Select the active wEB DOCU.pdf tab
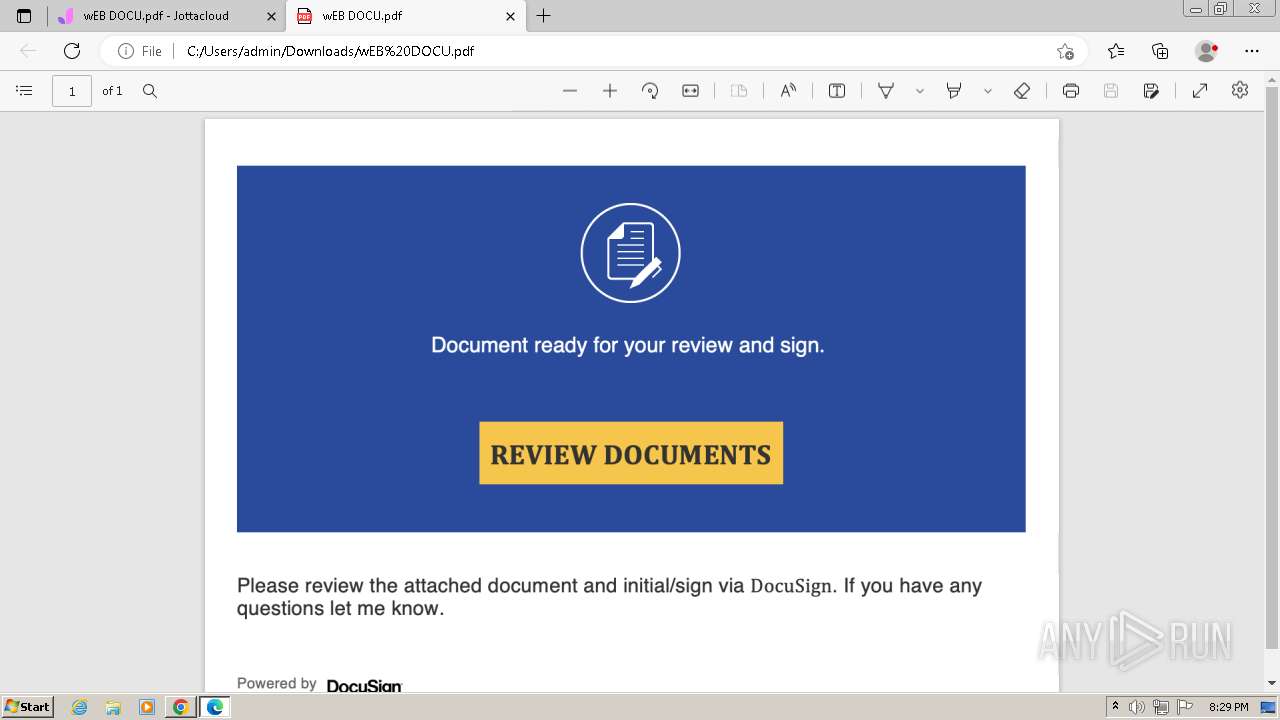This screenshot has width=1280, height=720. 405,16
